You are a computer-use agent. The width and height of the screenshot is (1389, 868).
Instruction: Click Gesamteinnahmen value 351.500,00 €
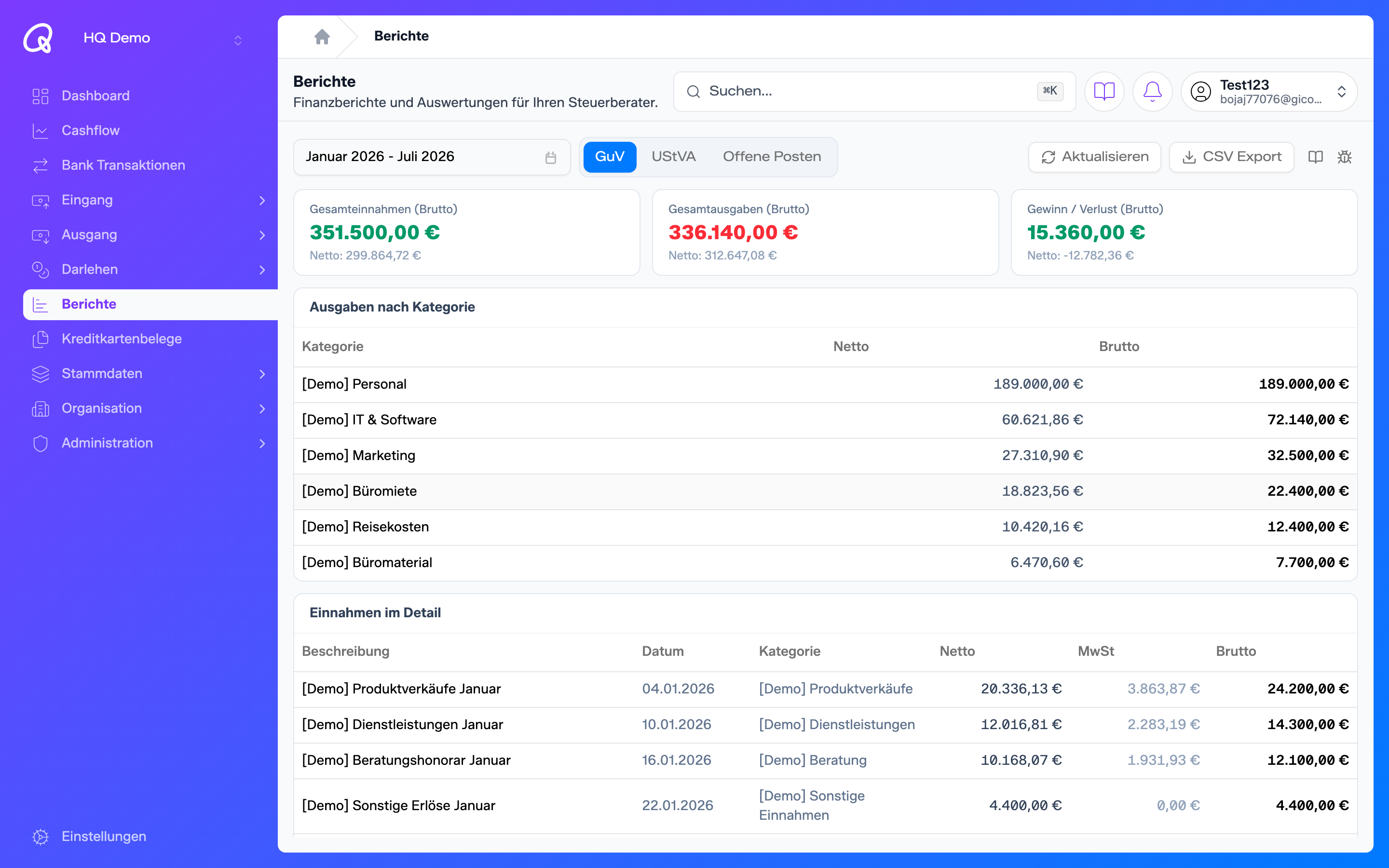click(x=374, y=232)
